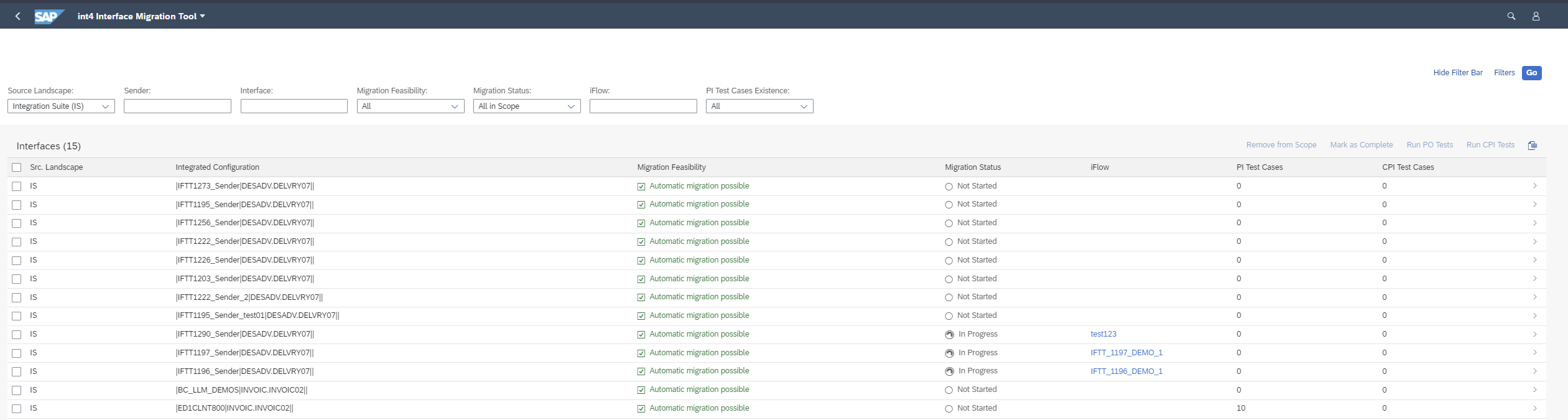Open the IFTT_1197_DEMO_1 iFlow link
Image resolution: width=1568 pixels, height=420 pixels.
point(1126,353)
